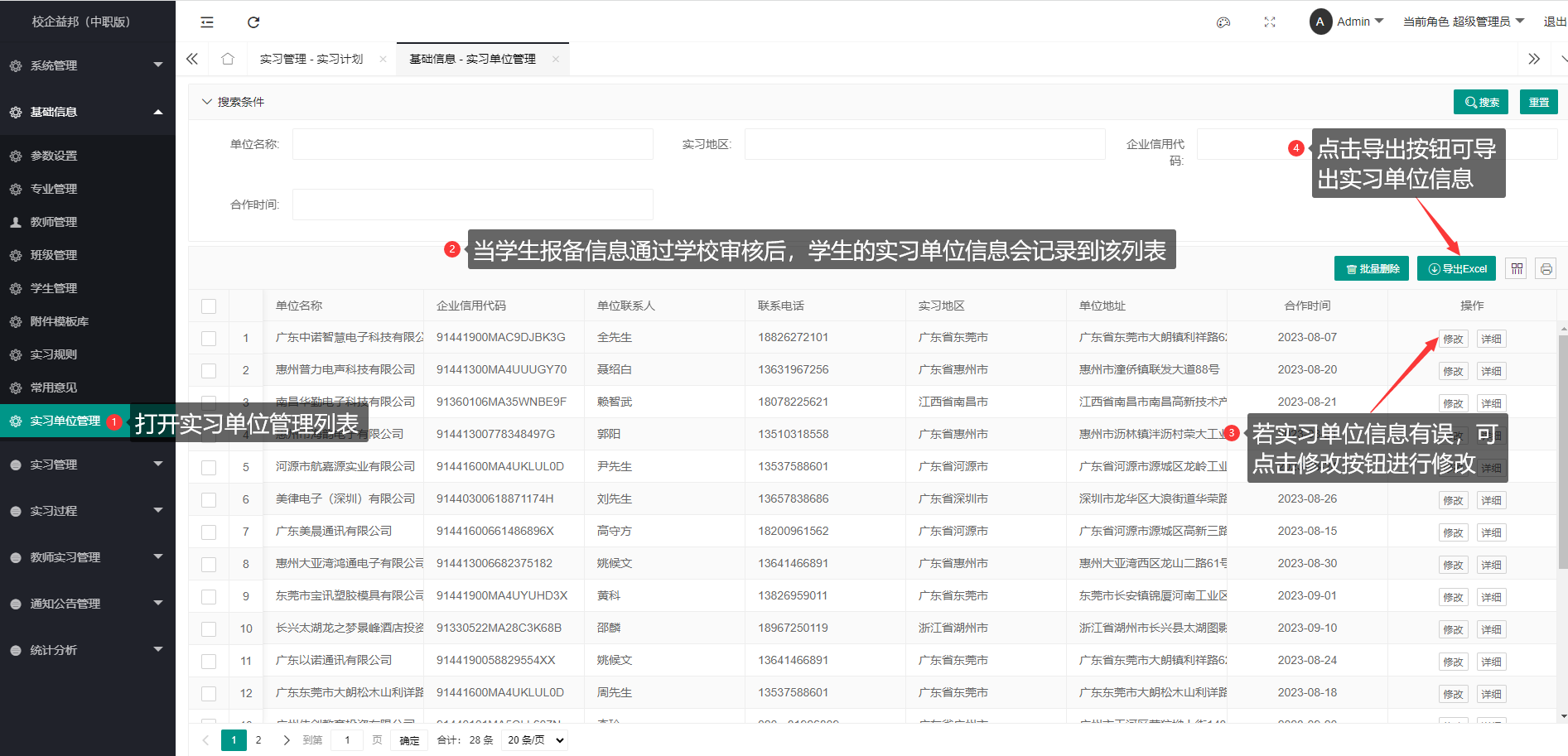Viewport: 1568px width, 756px height.
Task: Select checkbox for row 6
Action: pyautogui.click(x=209, y=499)
